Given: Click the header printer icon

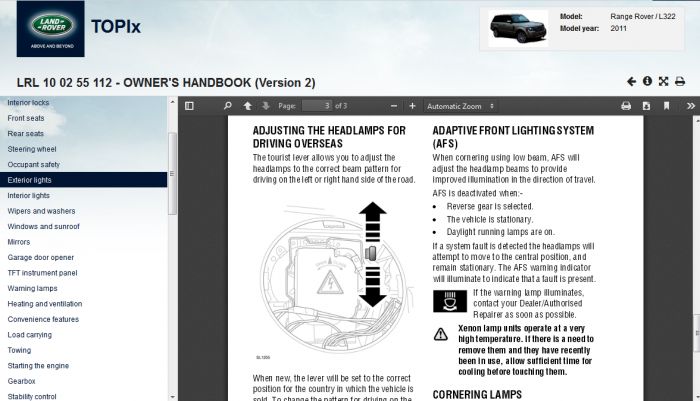Looking at the screenshot, I should [x=680, y=81].
